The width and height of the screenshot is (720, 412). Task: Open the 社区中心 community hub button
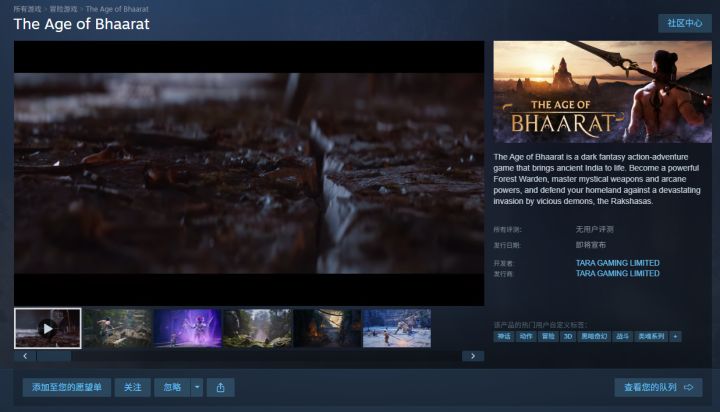pyautogui.click(x=685, y=23)
